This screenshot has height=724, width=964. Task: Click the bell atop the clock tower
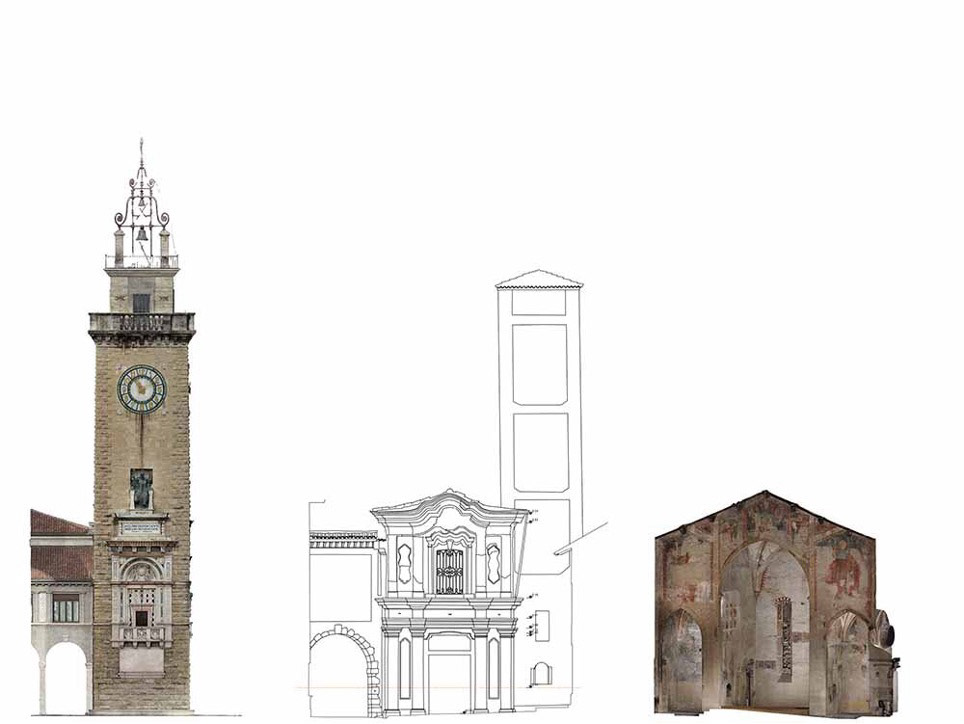tap(142, 234)
